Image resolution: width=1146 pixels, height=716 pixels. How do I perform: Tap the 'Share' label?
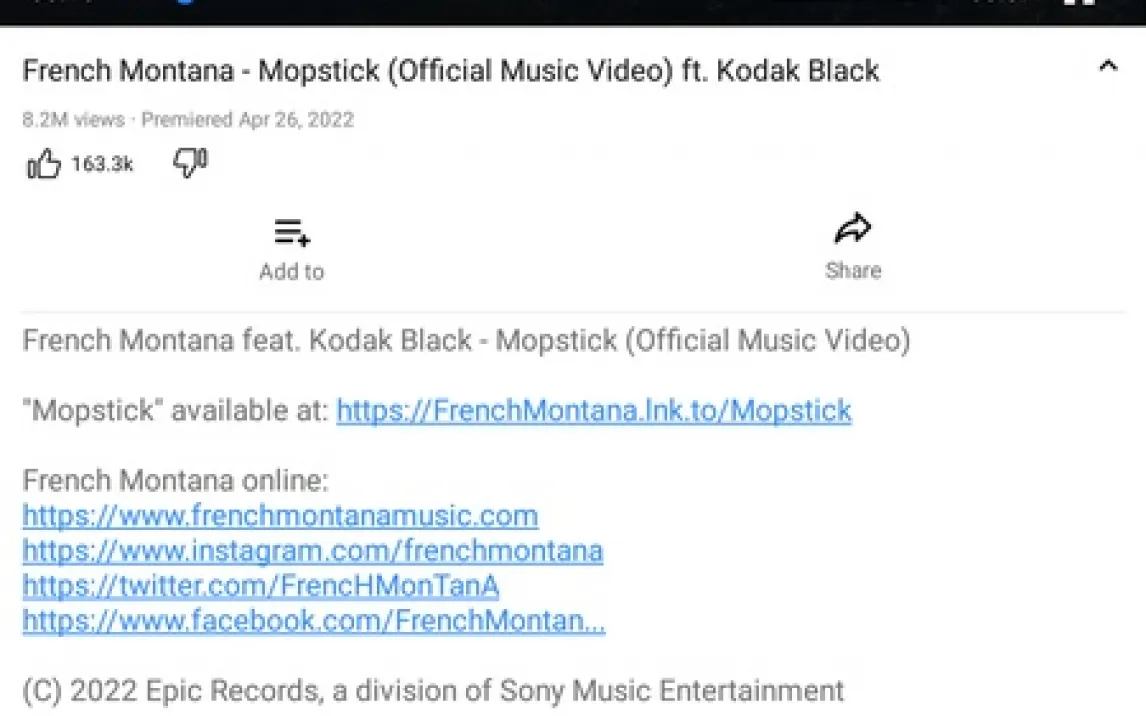coord(853,270)
